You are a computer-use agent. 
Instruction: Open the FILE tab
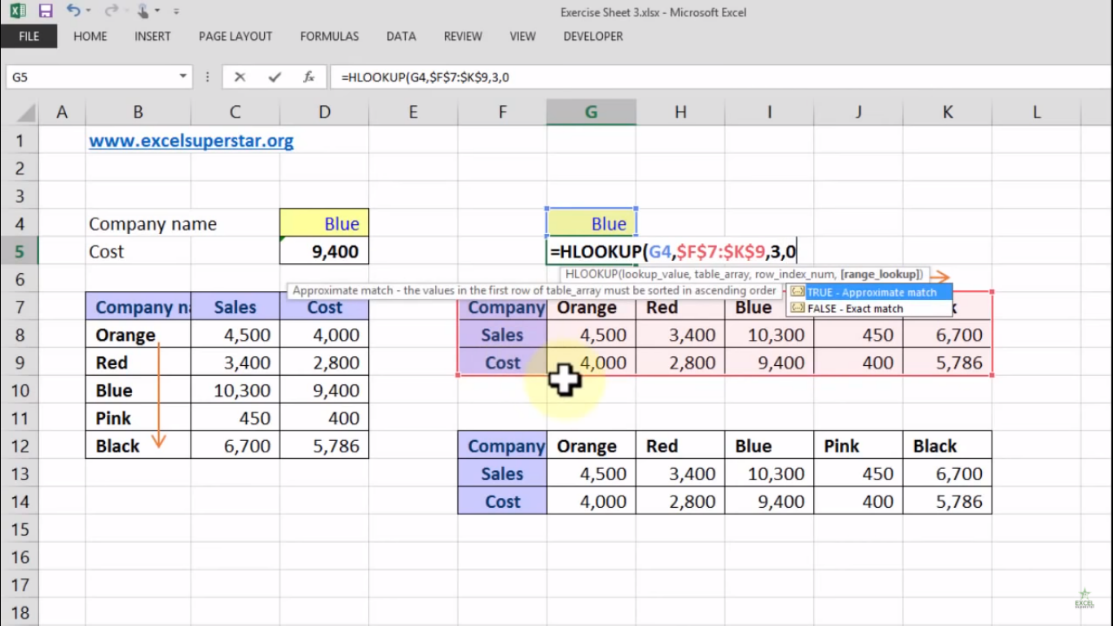click(29, 36)
